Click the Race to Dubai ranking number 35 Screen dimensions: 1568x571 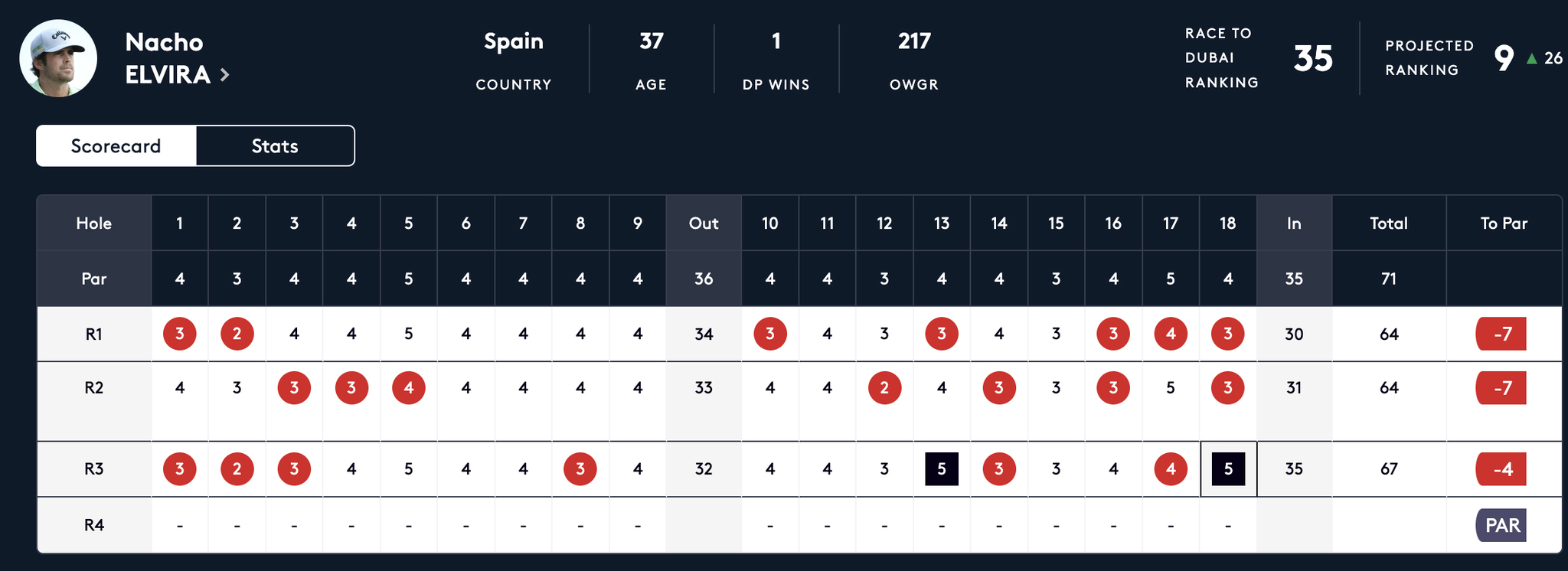[1313, 59]
